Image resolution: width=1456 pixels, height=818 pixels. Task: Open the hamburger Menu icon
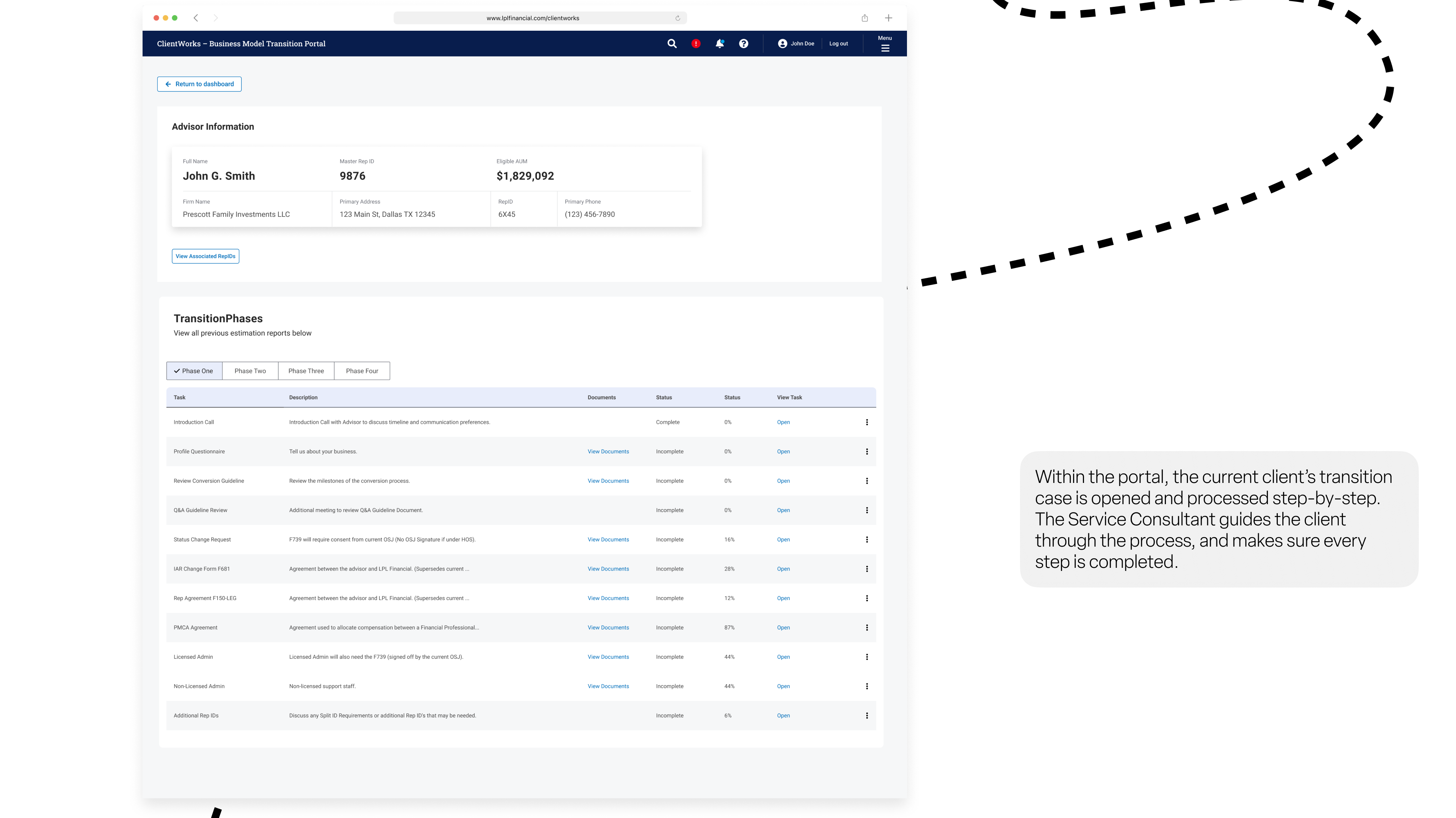(885, 48)
